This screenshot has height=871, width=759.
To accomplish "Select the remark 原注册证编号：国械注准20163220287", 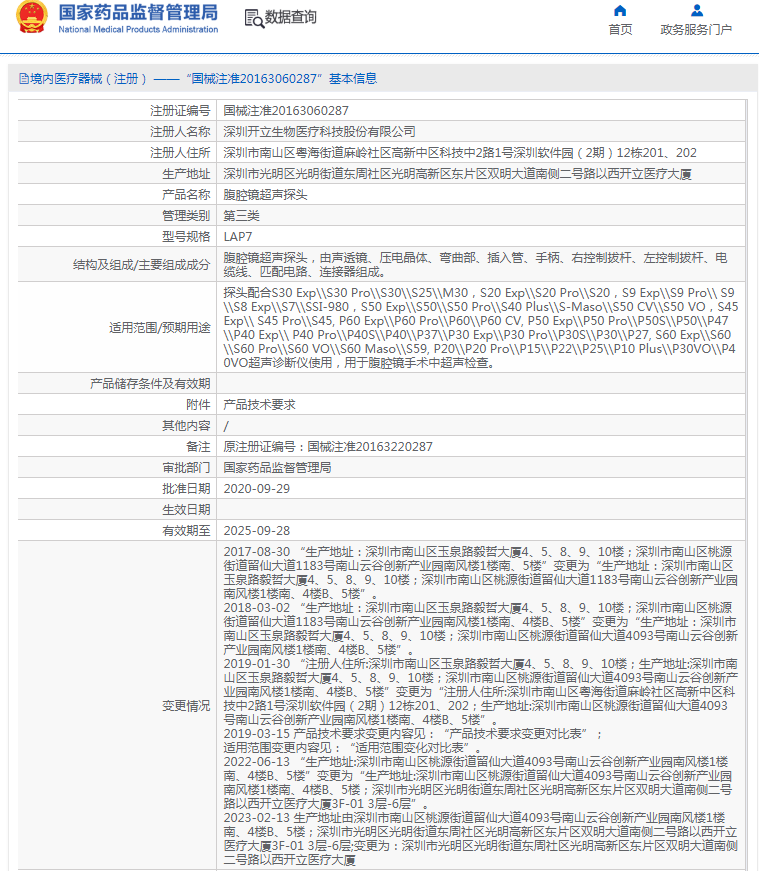I will 328,447.
